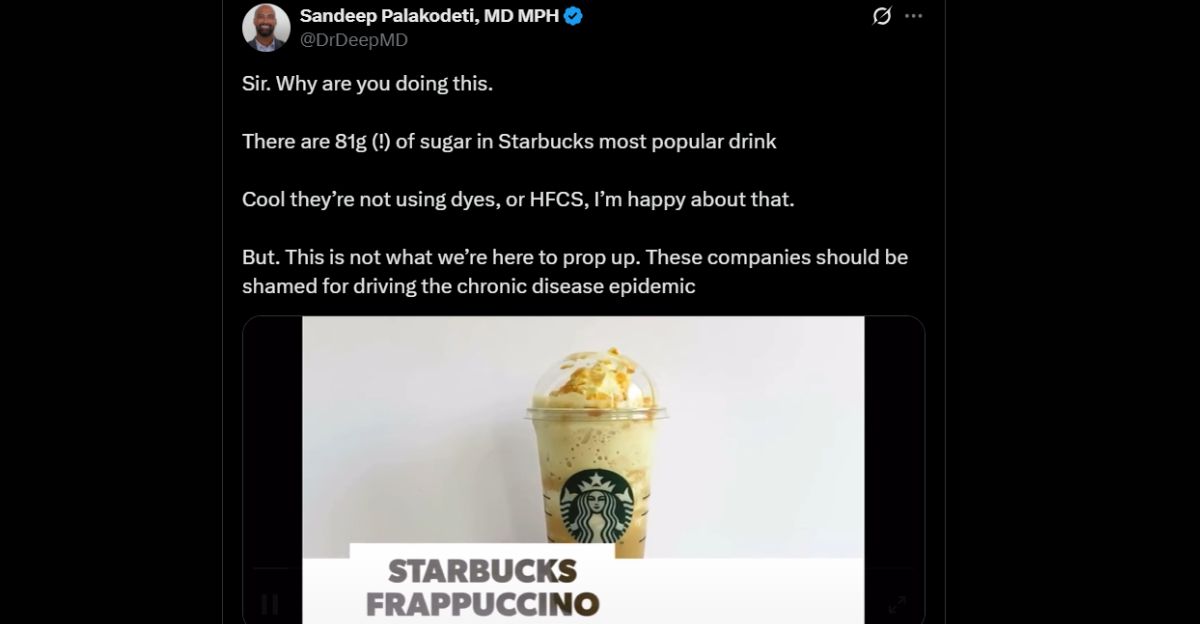1200x624 pixels.
Task: Open the Sandeep Palakodeti, MD MPH name link
Action: (x=429, y=16)
